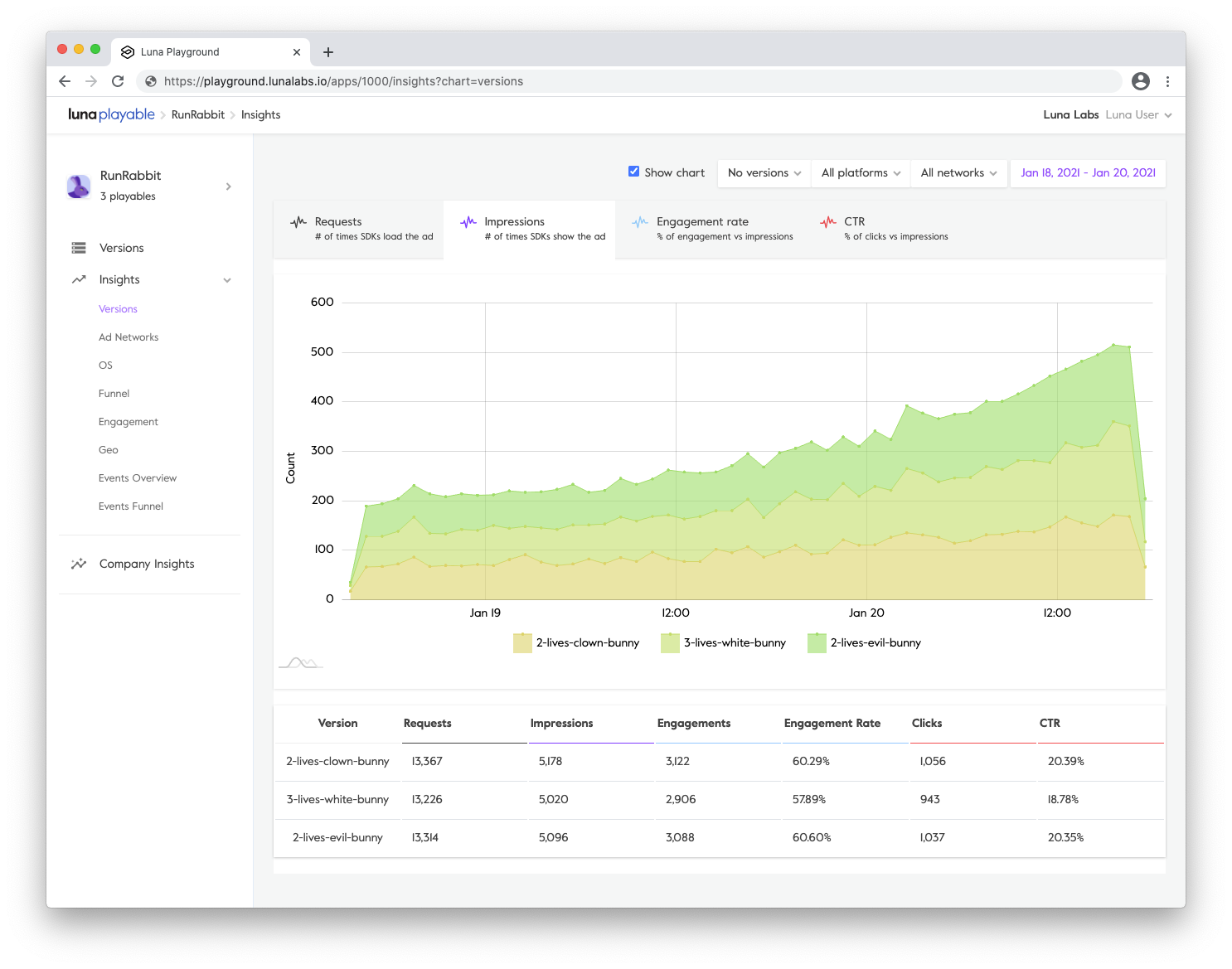Go to Events Funnel insights page
The width and height of the screenshot is (1232, 969).
(x=131, y=506)
